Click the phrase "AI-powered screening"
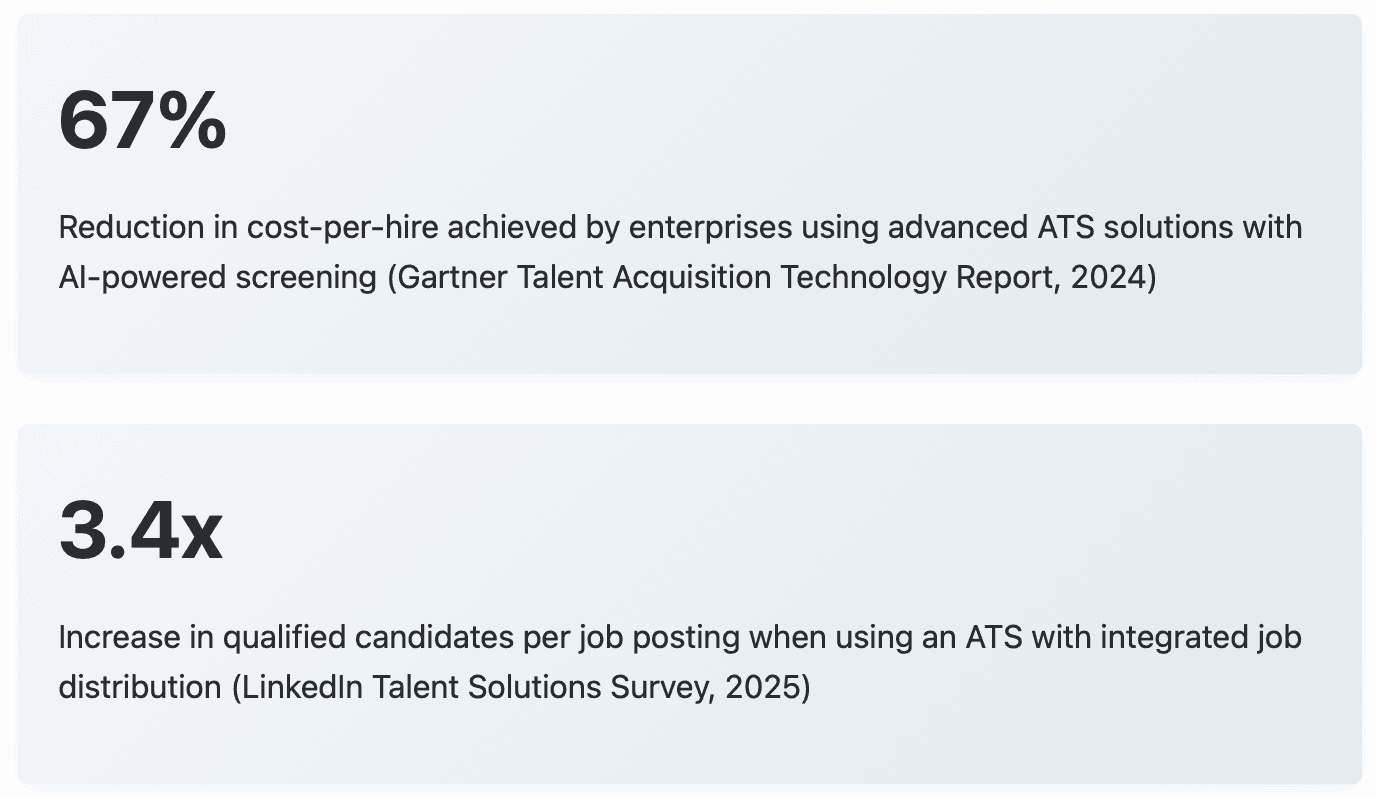Viewport: 1376px width, 798px height. (x=218, y=277)
